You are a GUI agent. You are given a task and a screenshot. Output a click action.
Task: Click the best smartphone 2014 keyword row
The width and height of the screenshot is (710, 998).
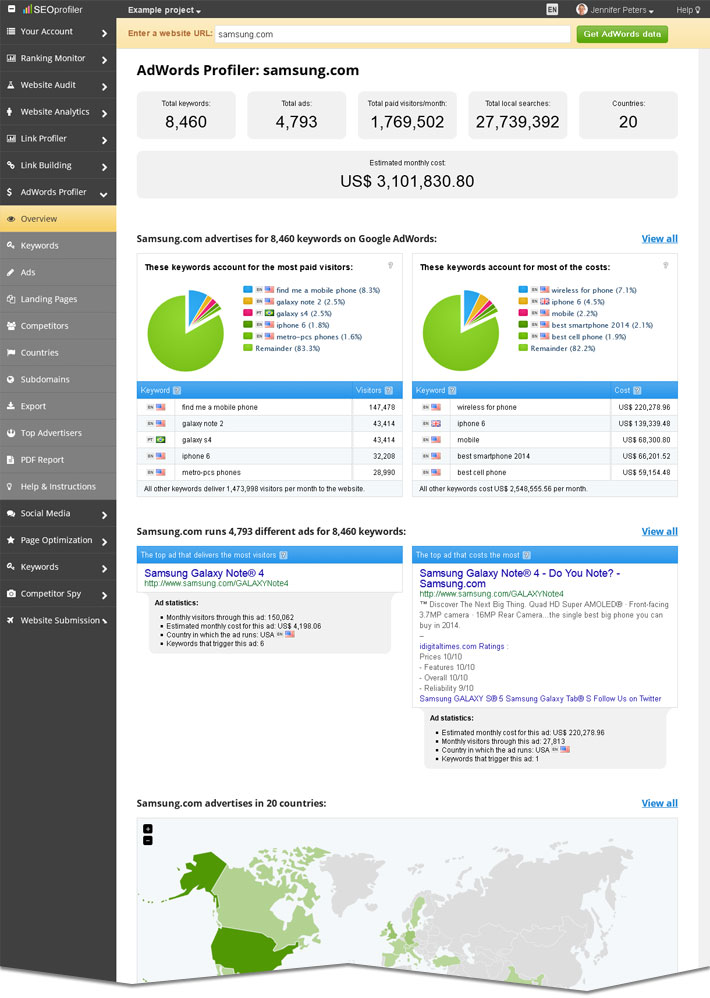click(545, 456)
